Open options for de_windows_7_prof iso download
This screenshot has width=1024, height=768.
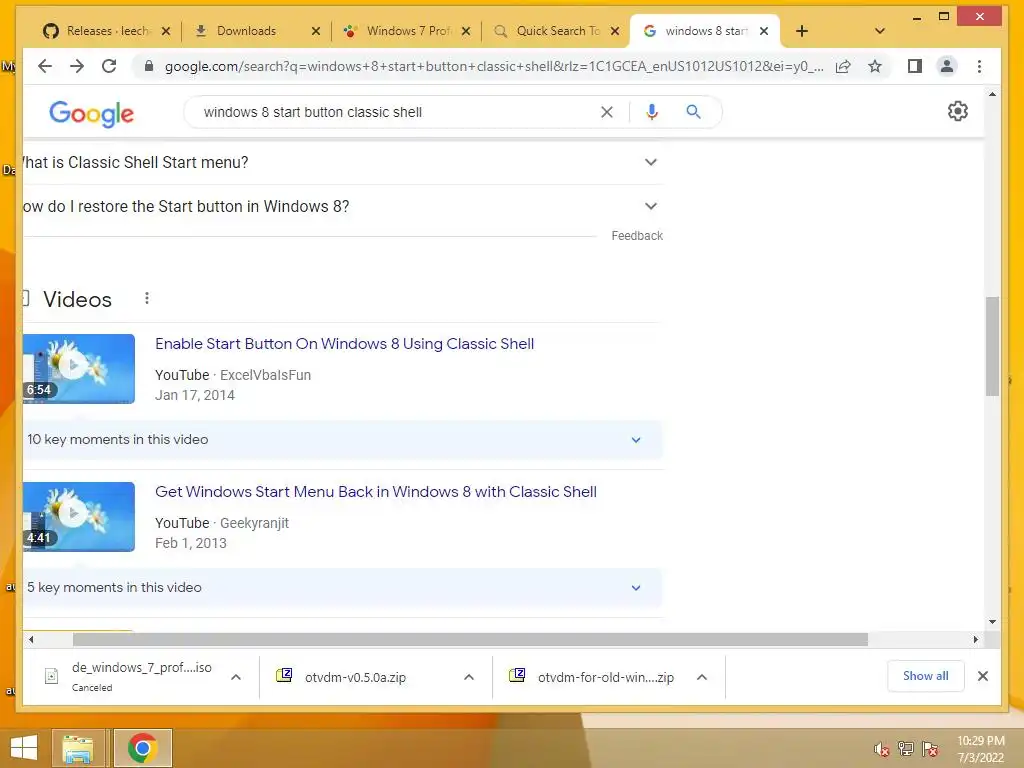[x=236, y=677]
